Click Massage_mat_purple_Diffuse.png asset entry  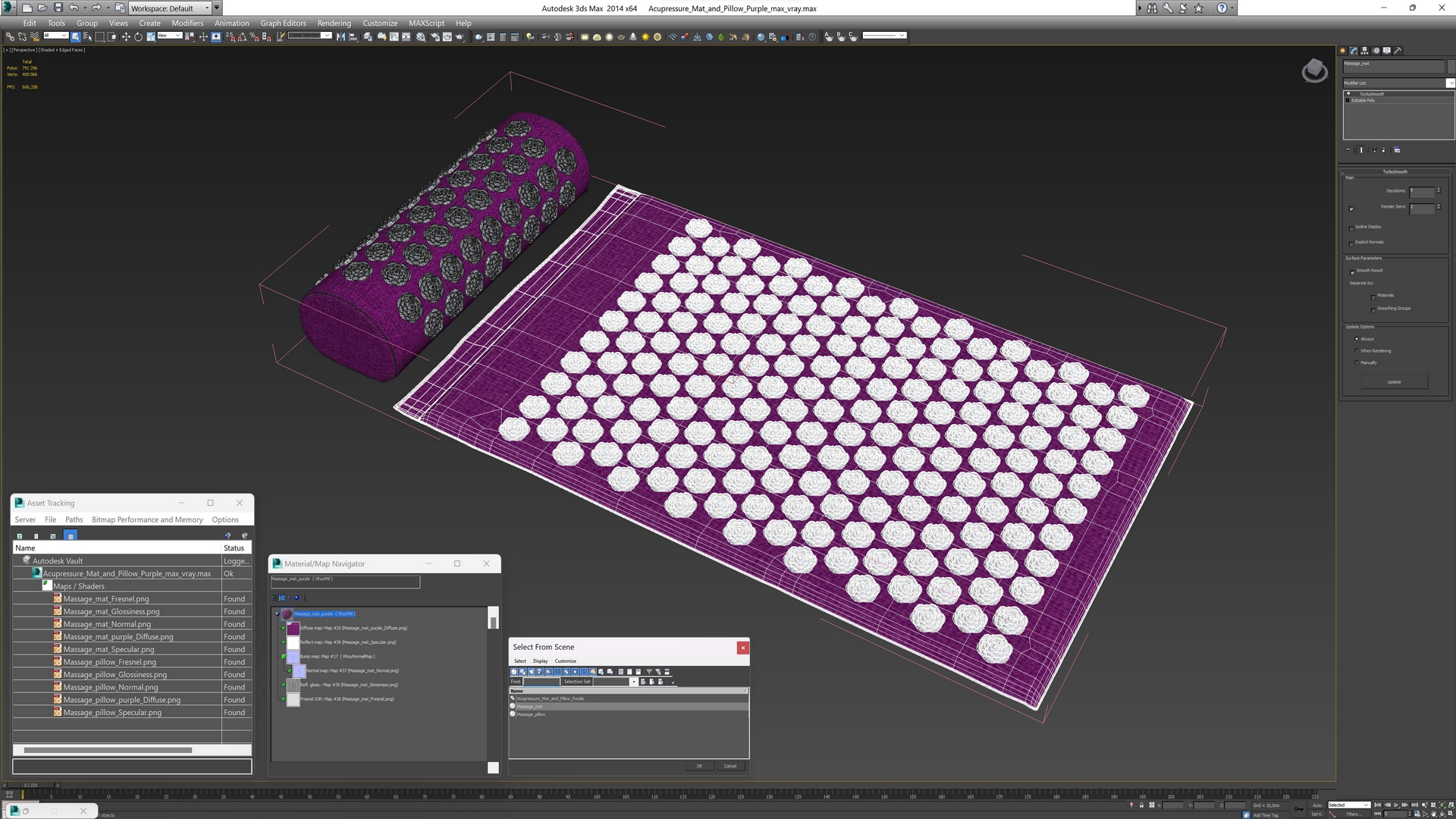point(119,636)
